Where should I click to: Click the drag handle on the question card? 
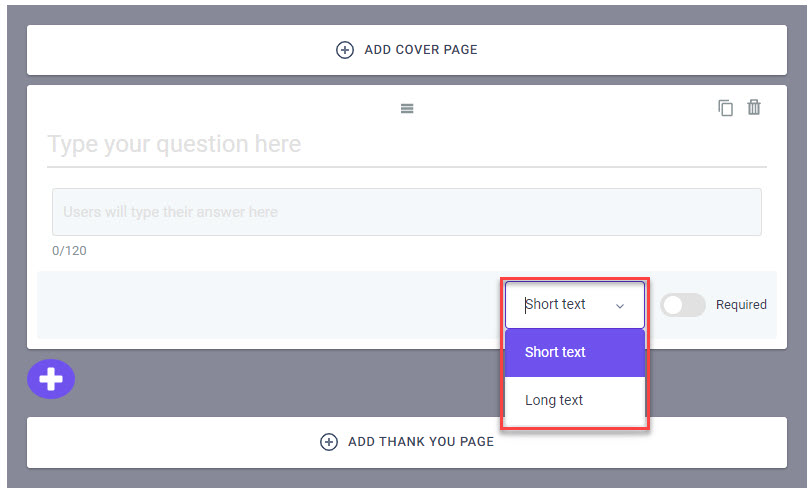coord(407,109)
